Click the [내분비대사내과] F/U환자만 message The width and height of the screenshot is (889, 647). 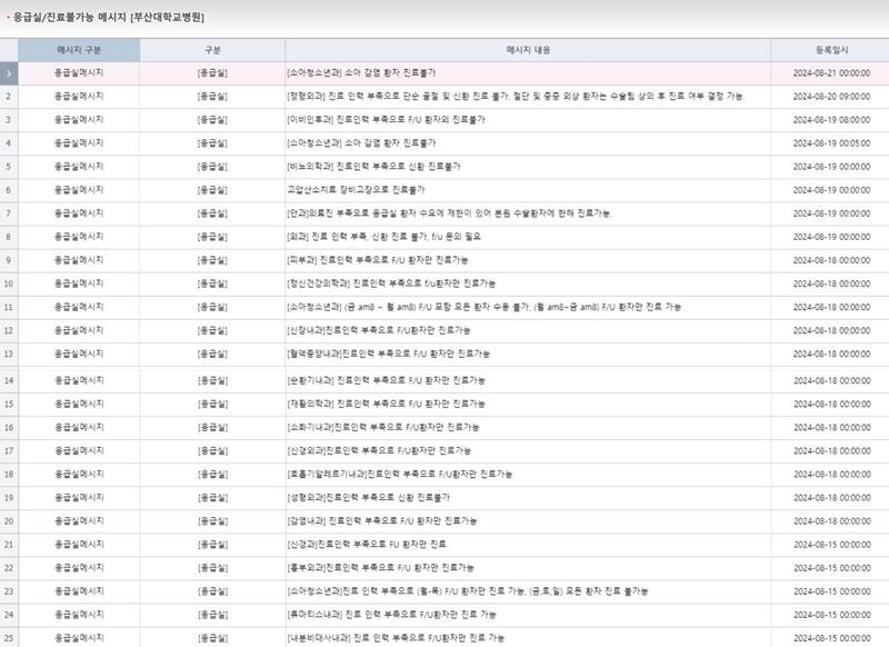pyautogui.click(x=396, y=638)
